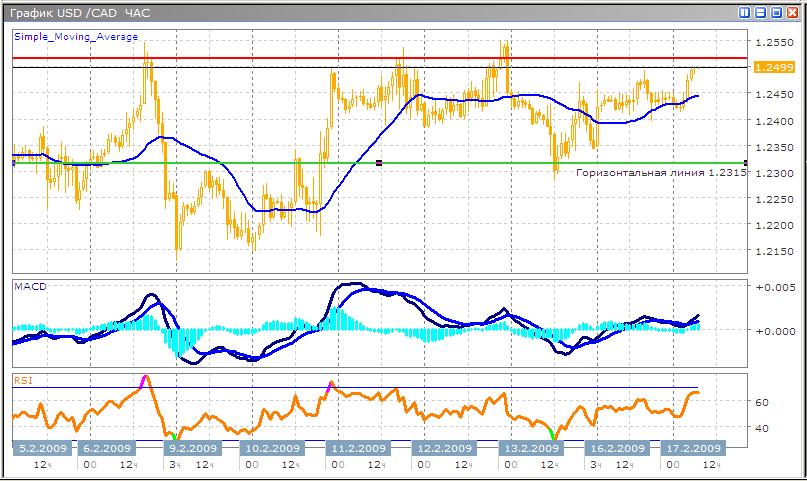Viewport: 807px width, 481px height.
Task: Click the MACD indicator label
Action: click(28, 287)
